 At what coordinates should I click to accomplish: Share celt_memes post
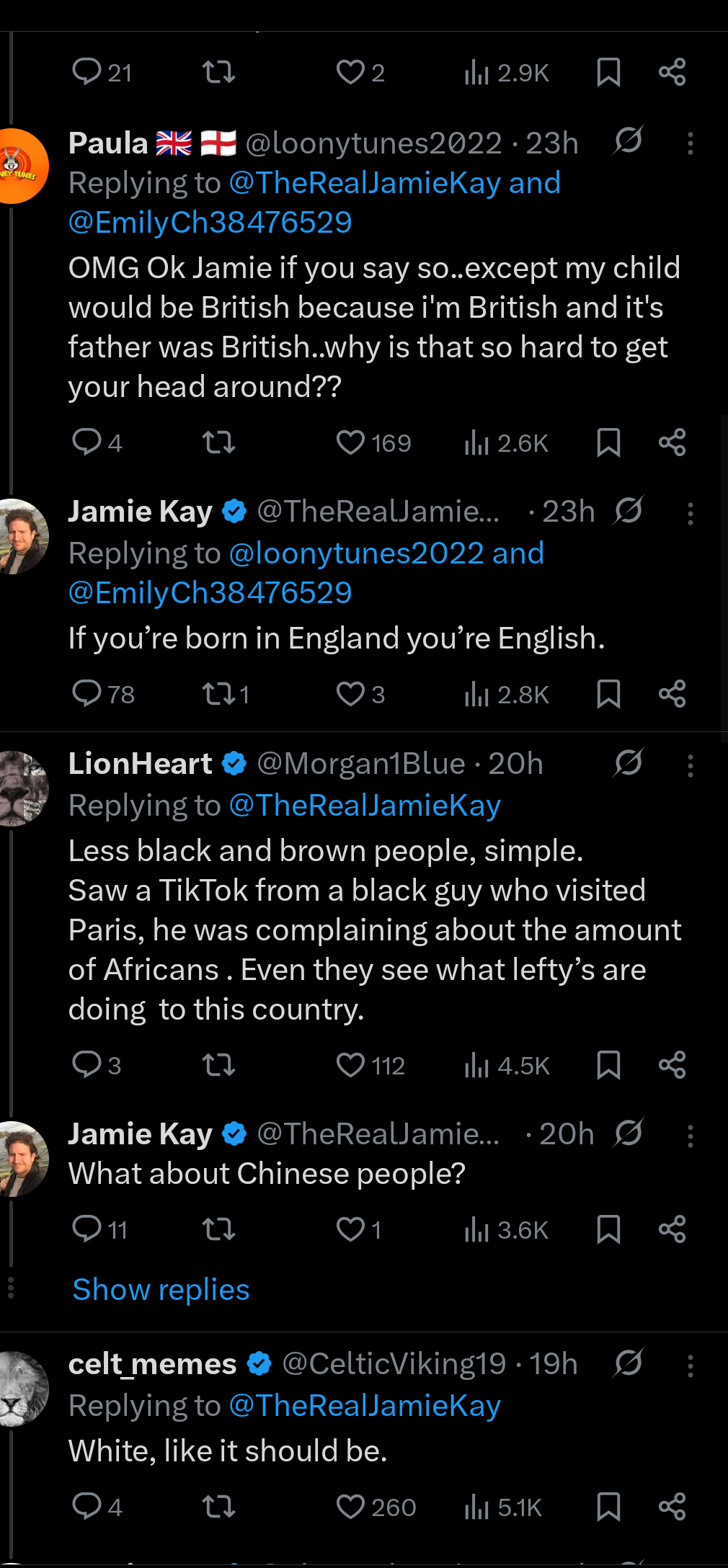(x=672, y=1507)
